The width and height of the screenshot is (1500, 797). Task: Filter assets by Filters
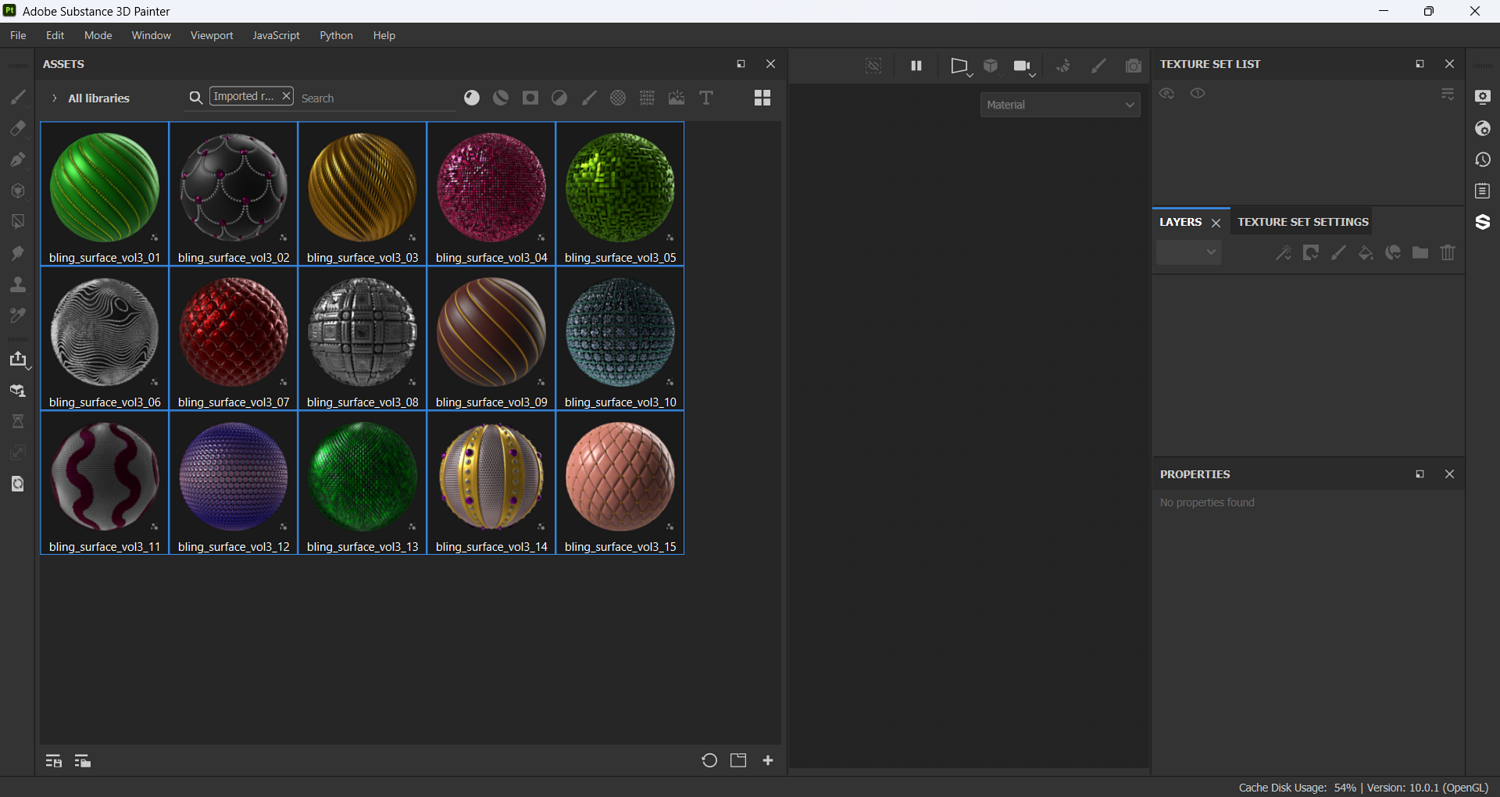(559, 97)
